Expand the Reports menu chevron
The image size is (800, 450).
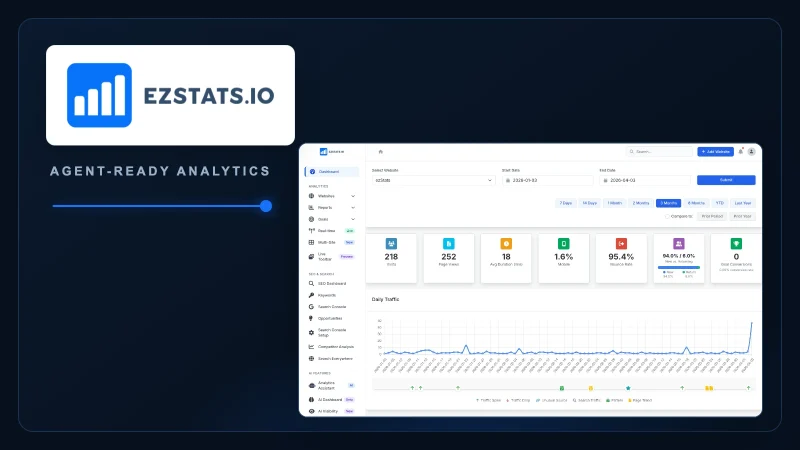point(353,208)
